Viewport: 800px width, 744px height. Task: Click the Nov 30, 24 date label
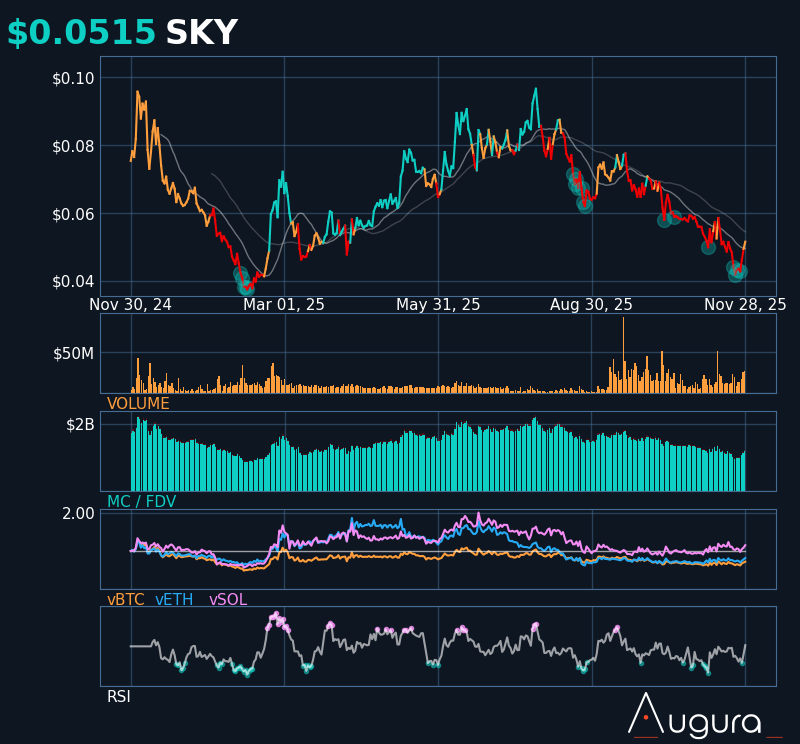tap(131, 305)
